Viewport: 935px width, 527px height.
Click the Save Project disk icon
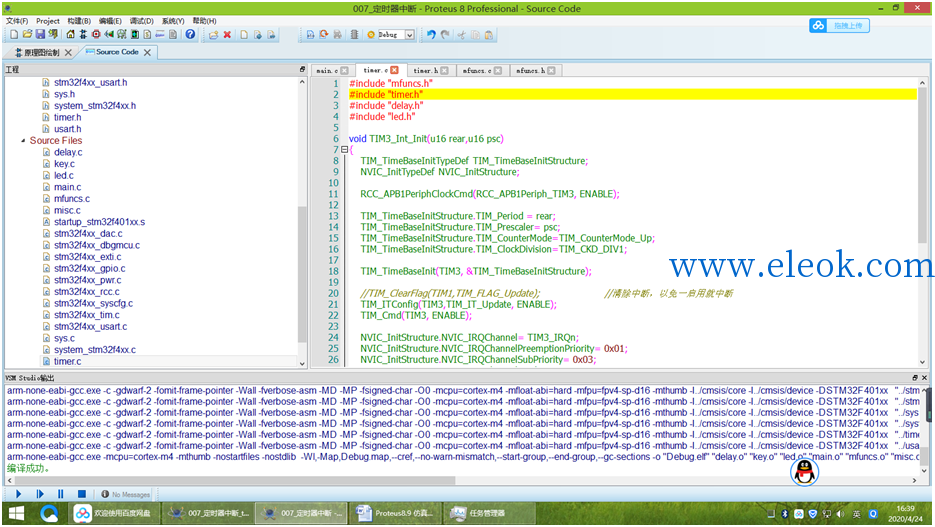[x=40, y=35]
